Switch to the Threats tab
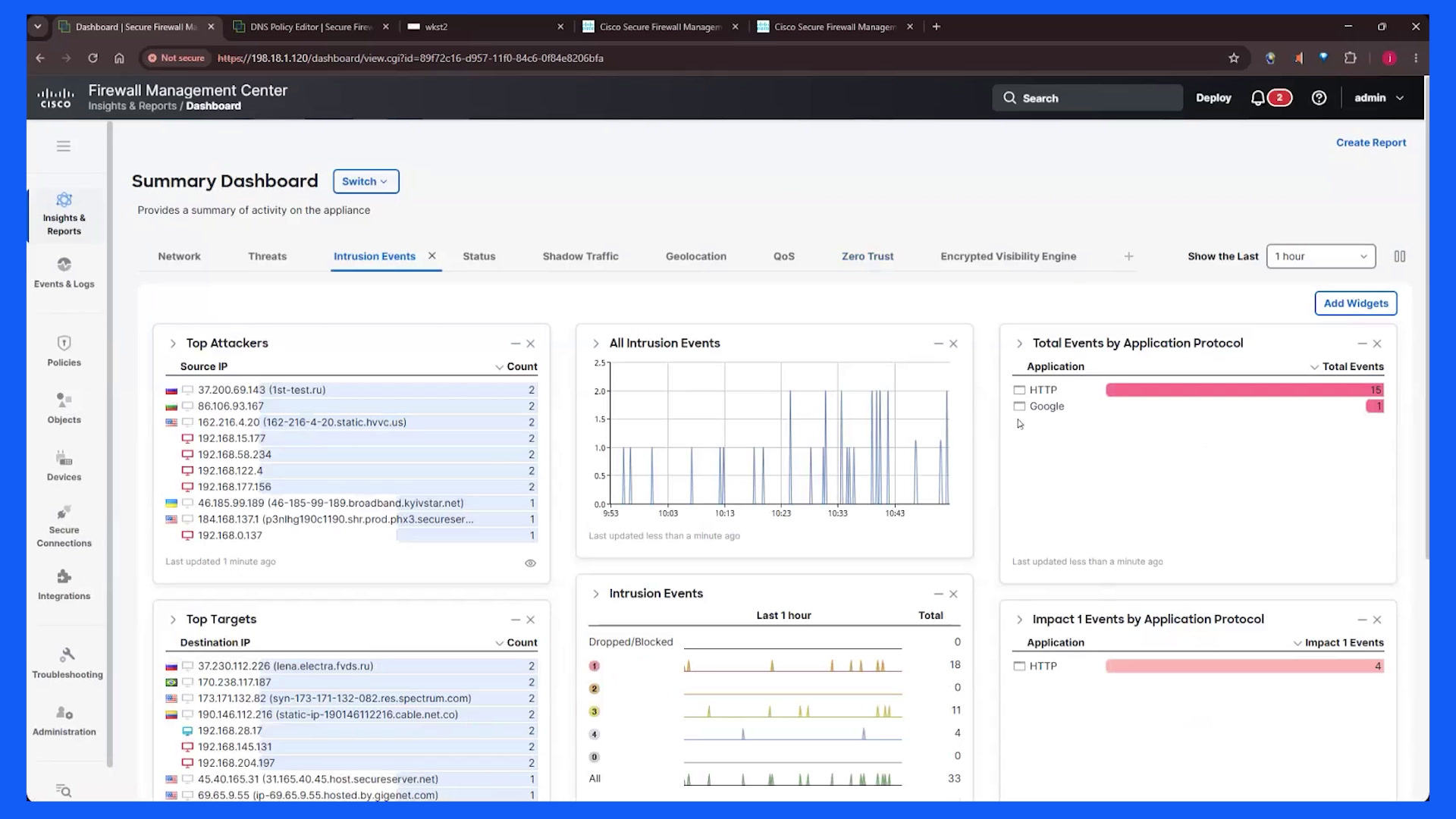 [x=267, y=256]
